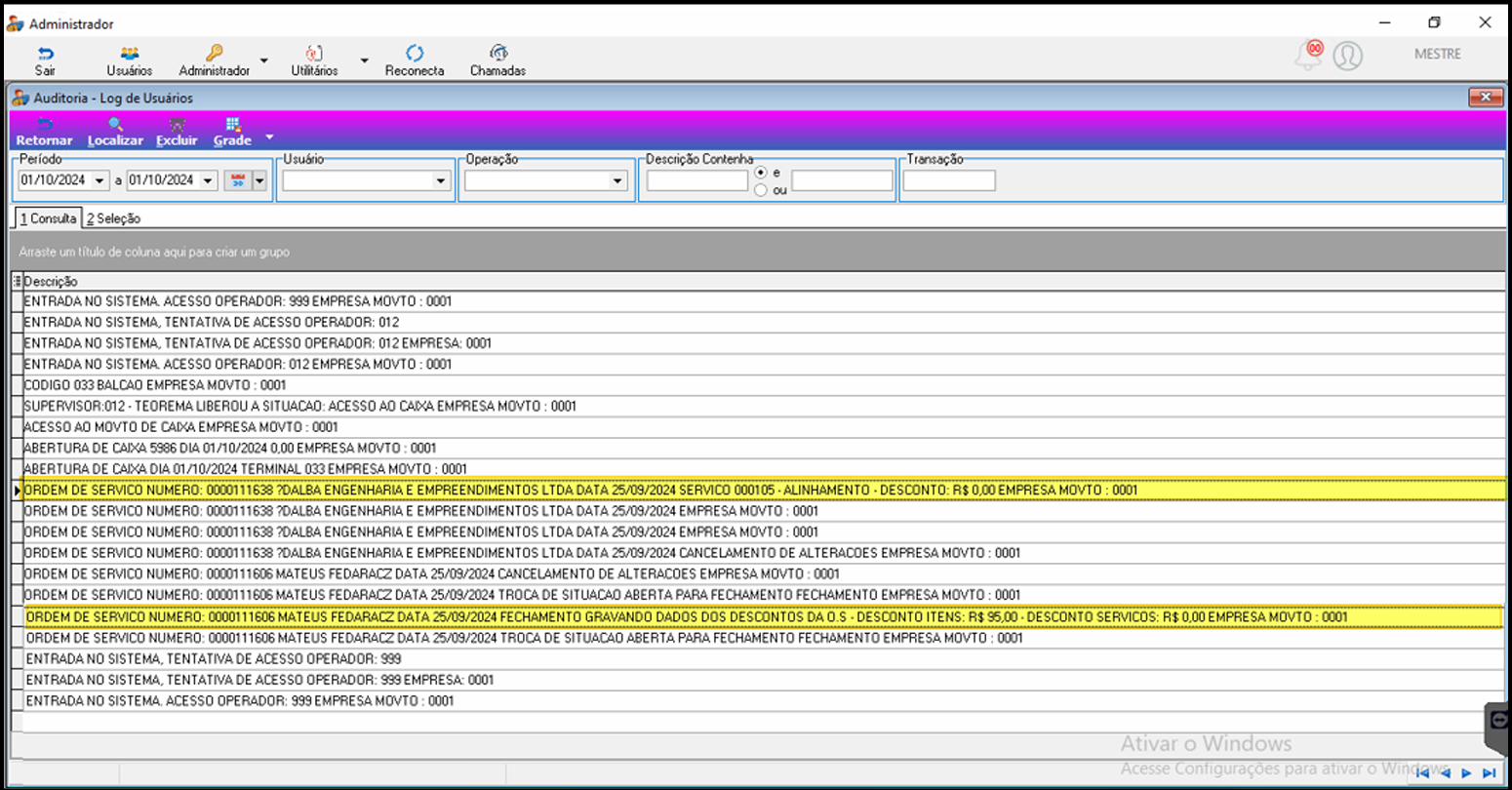Click the Descrição column selector icon

[x=17, y=281]
